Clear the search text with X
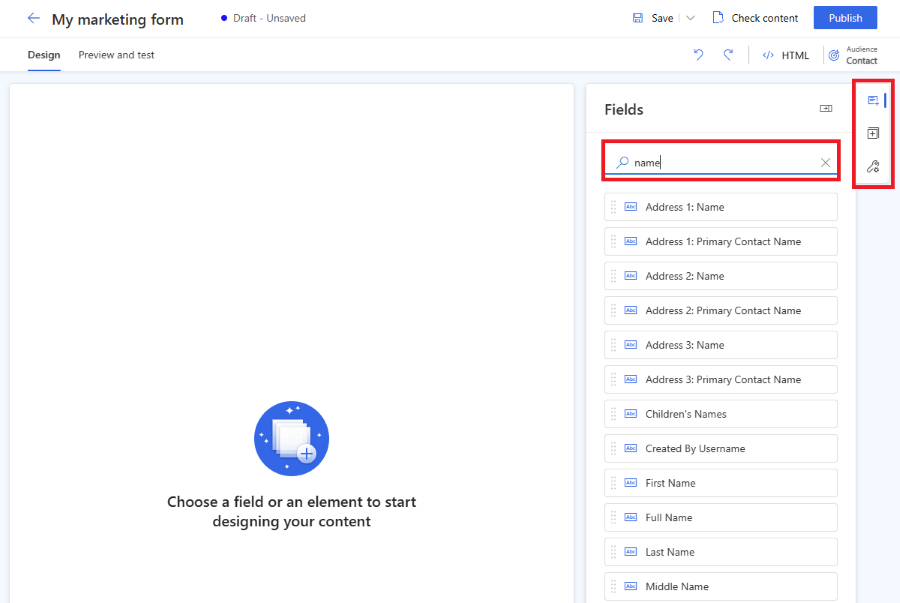Screen dimensions: 900x603 (825, 162)
